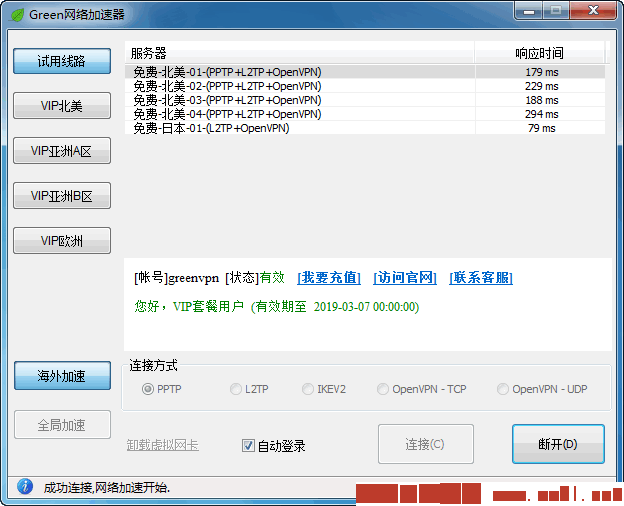Switch to VIP亚洲A区 servers
The image size is (624, 506).
[x=62, y=150]
